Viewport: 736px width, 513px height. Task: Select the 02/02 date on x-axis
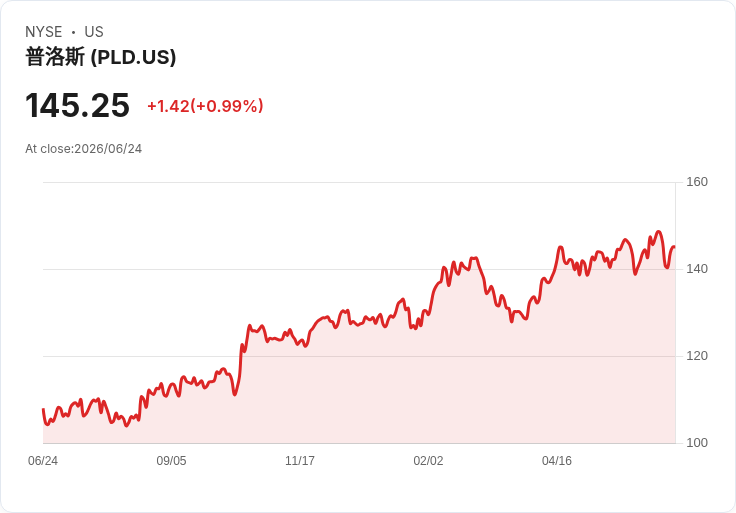428,461
